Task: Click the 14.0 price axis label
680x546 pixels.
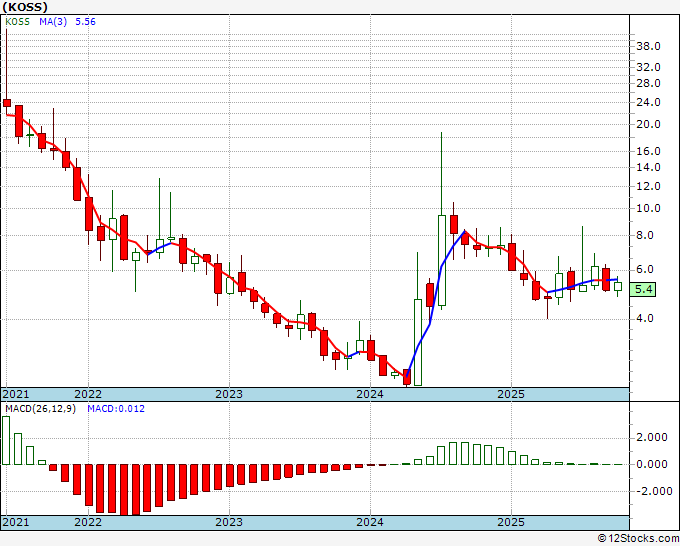Action: 648,167
